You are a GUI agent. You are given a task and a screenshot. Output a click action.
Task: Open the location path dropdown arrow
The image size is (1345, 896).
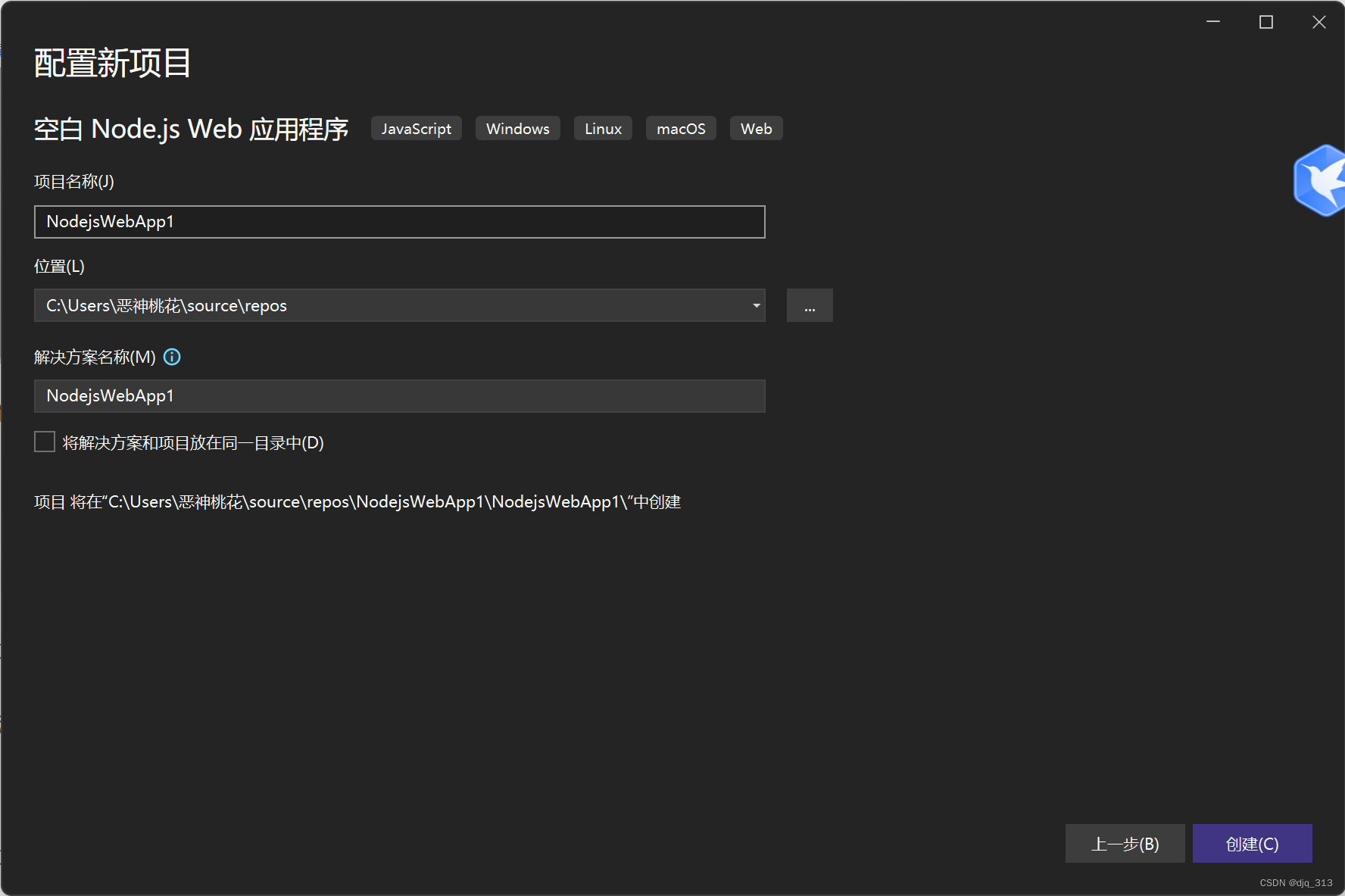click(x=756, y=305)
